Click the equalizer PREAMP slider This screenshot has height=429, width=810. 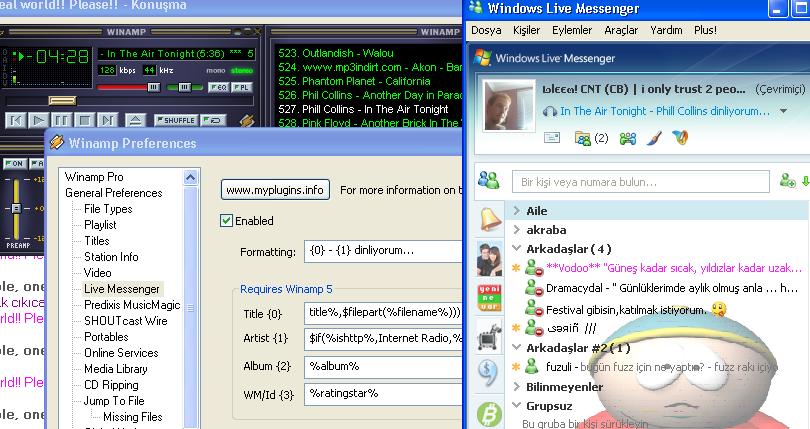[17, 208]
